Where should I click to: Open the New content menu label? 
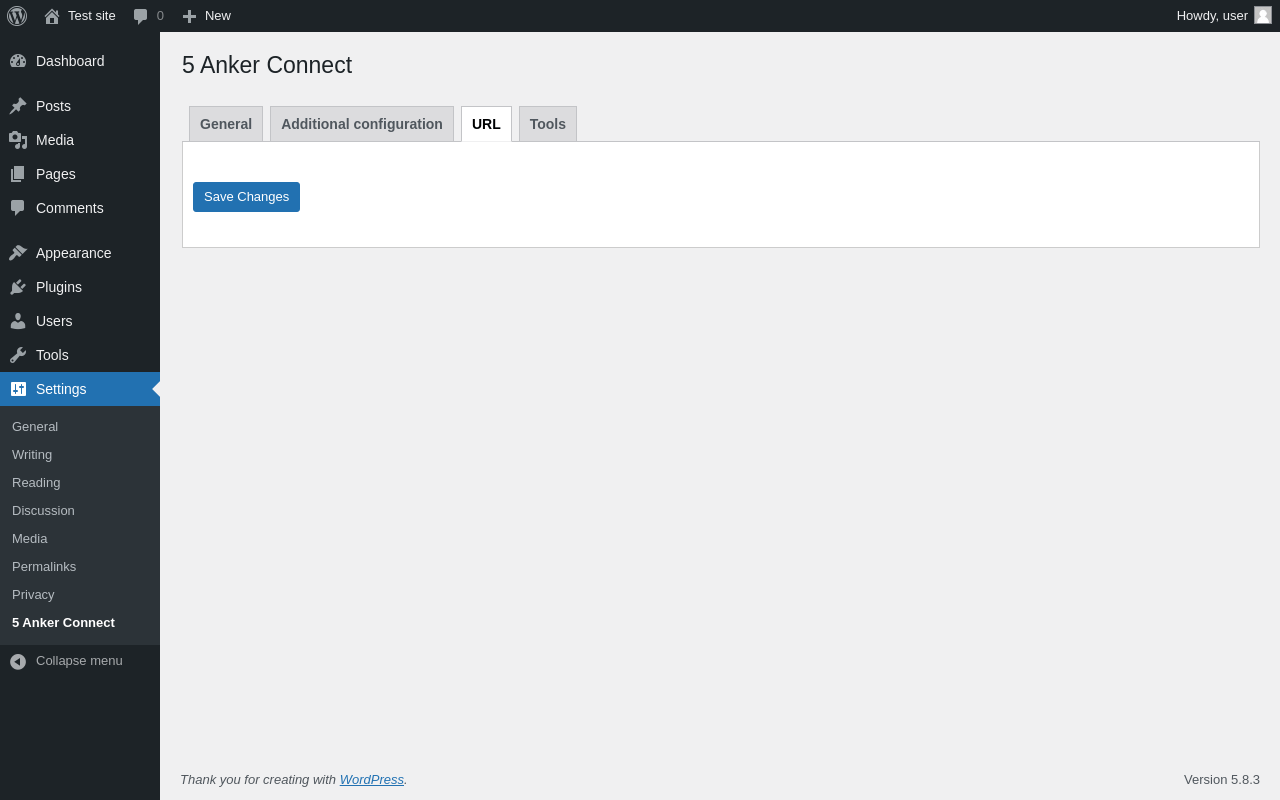point(218,16)
